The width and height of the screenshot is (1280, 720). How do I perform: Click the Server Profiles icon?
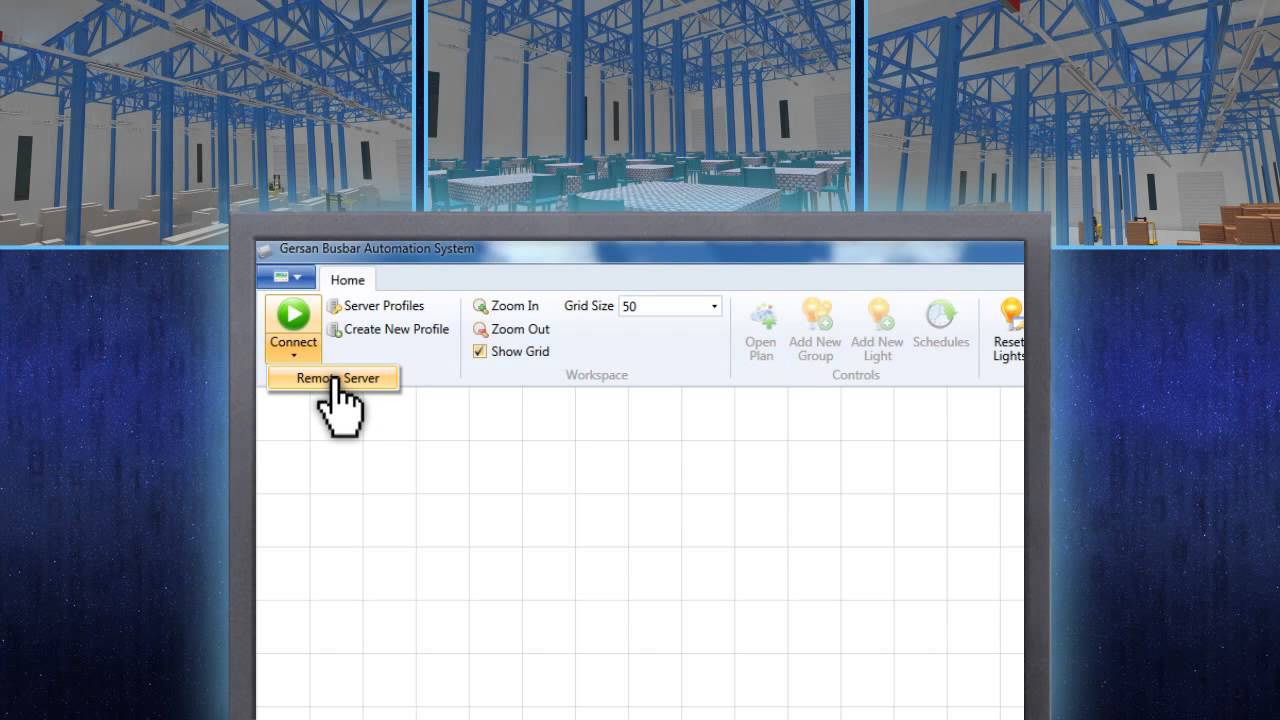(335, 306)
